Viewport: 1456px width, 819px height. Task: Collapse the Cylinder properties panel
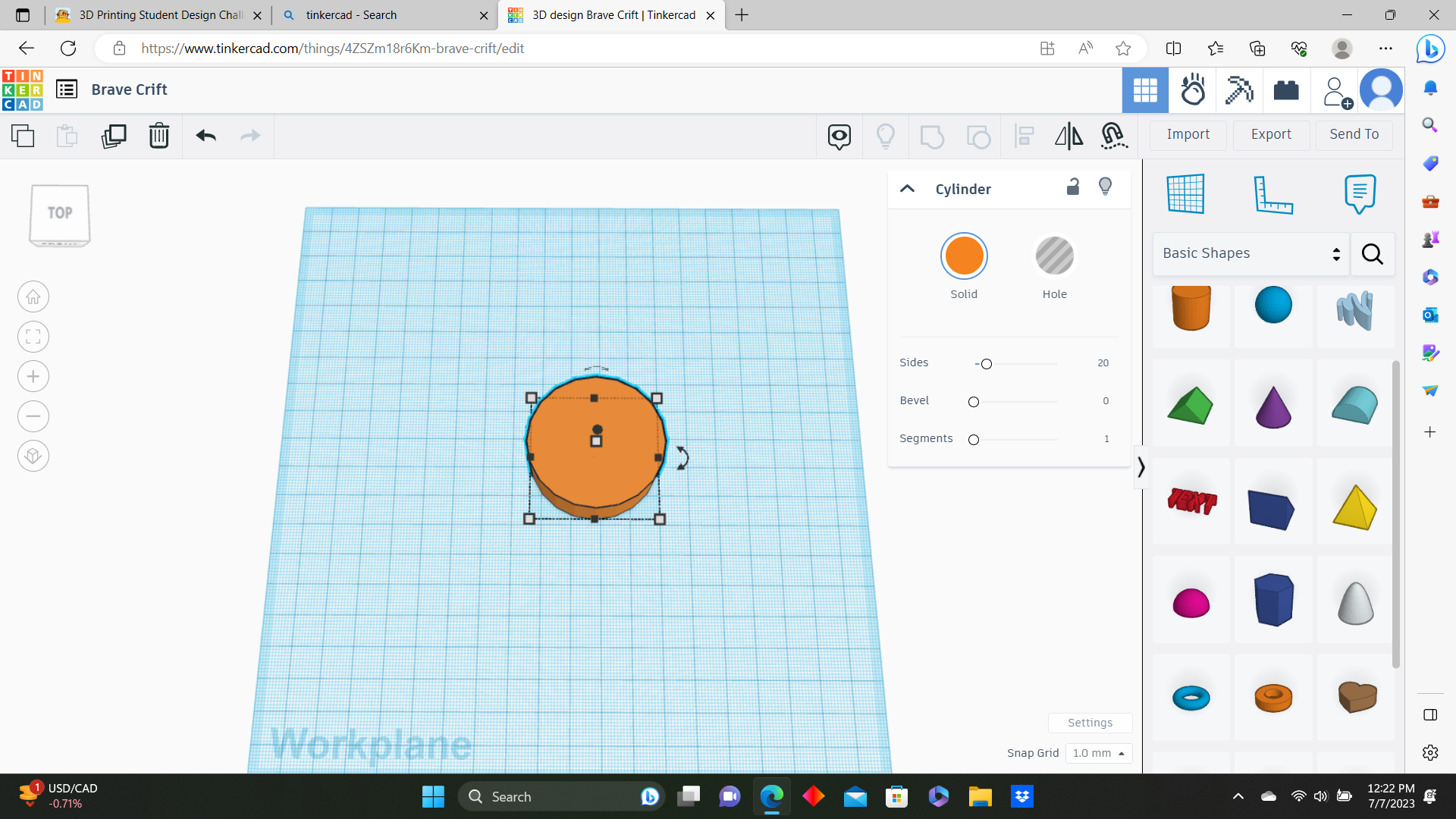907,189
